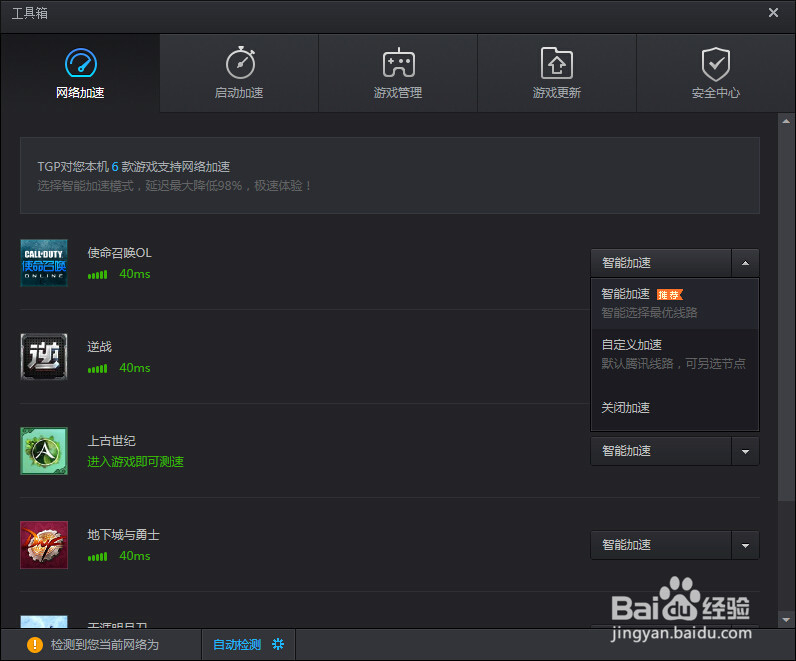Click 上古世纪 game name
The width and height of the screenshot is (796, 661).
coord(112,441)
